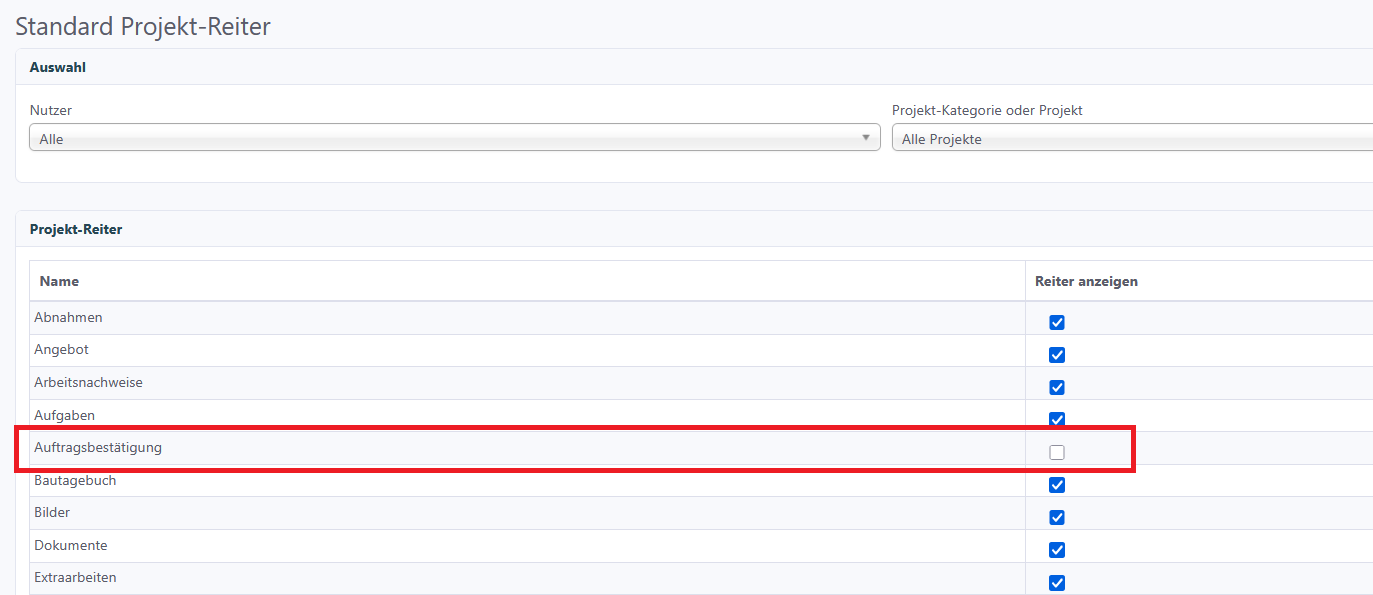This screenshot has height=595, width=1373.
Task: Uncheck the Bilder tab checkbox
Action: (1057, 517)
